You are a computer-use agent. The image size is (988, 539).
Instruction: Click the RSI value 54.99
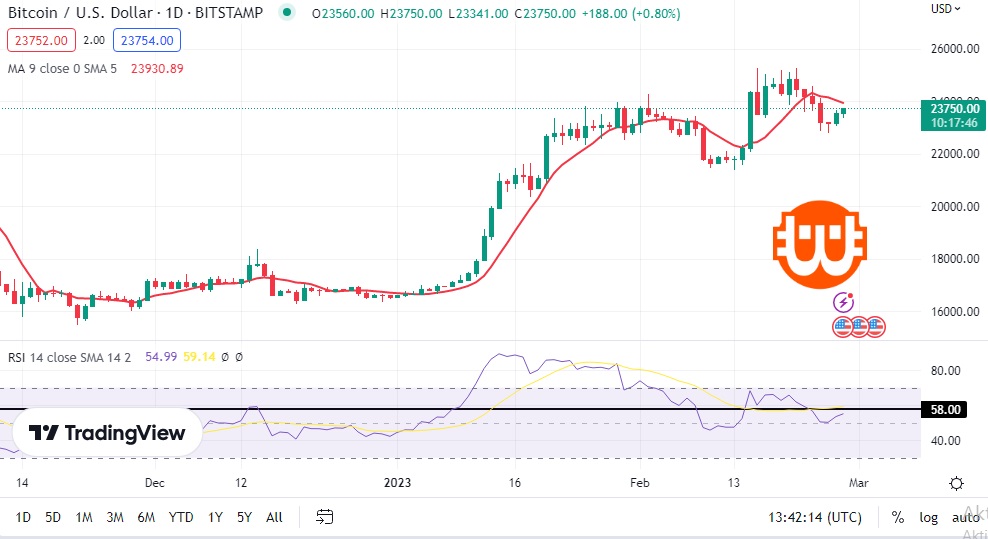161,357
